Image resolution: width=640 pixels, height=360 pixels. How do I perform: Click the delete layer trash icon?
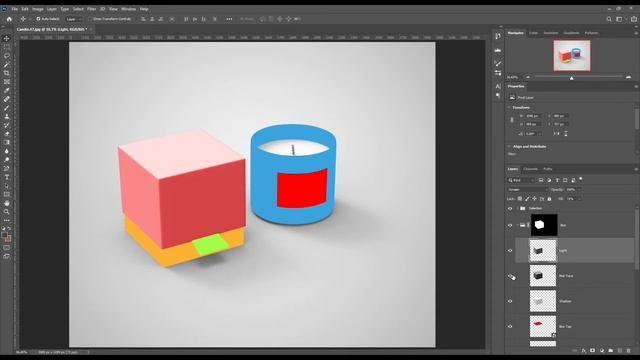629,351
